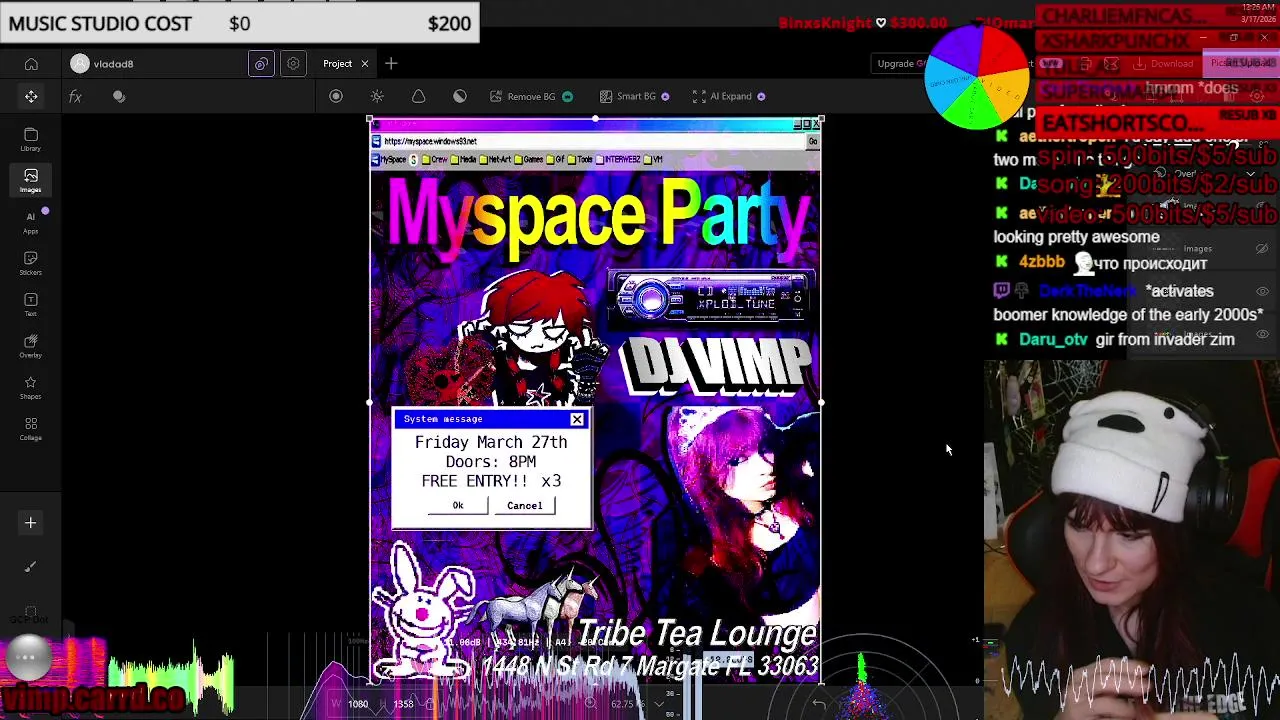Click the Tools bookmark in poster
Image resolution: width=1280 pixels, height=720 pixels.
[x=579, y=159]
